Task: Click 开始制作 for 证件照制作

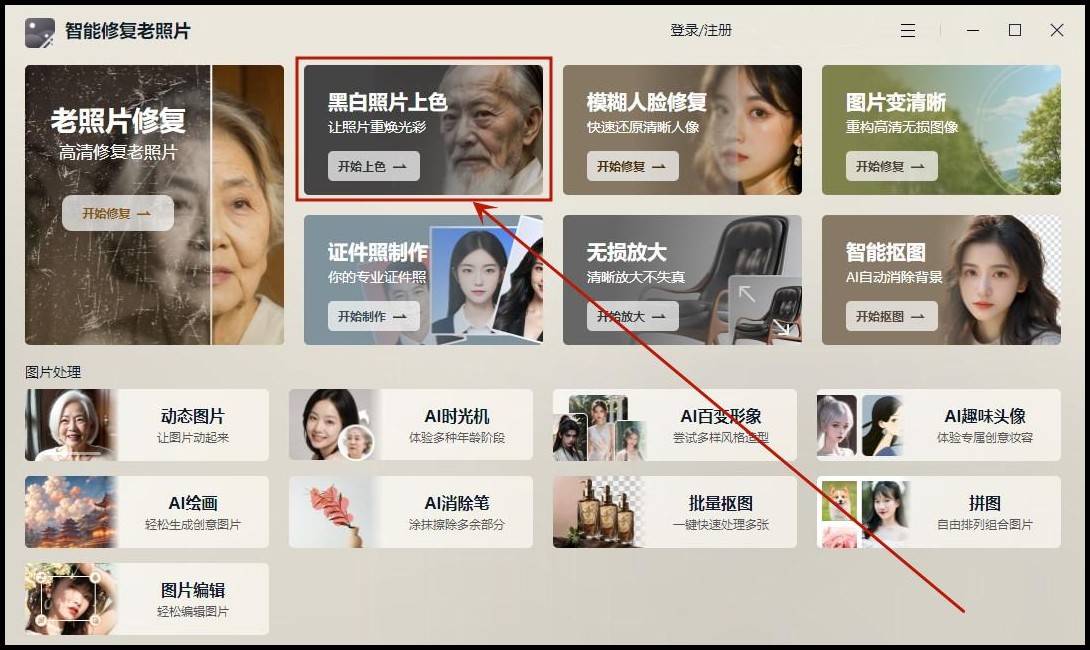Action: point(374,317)
